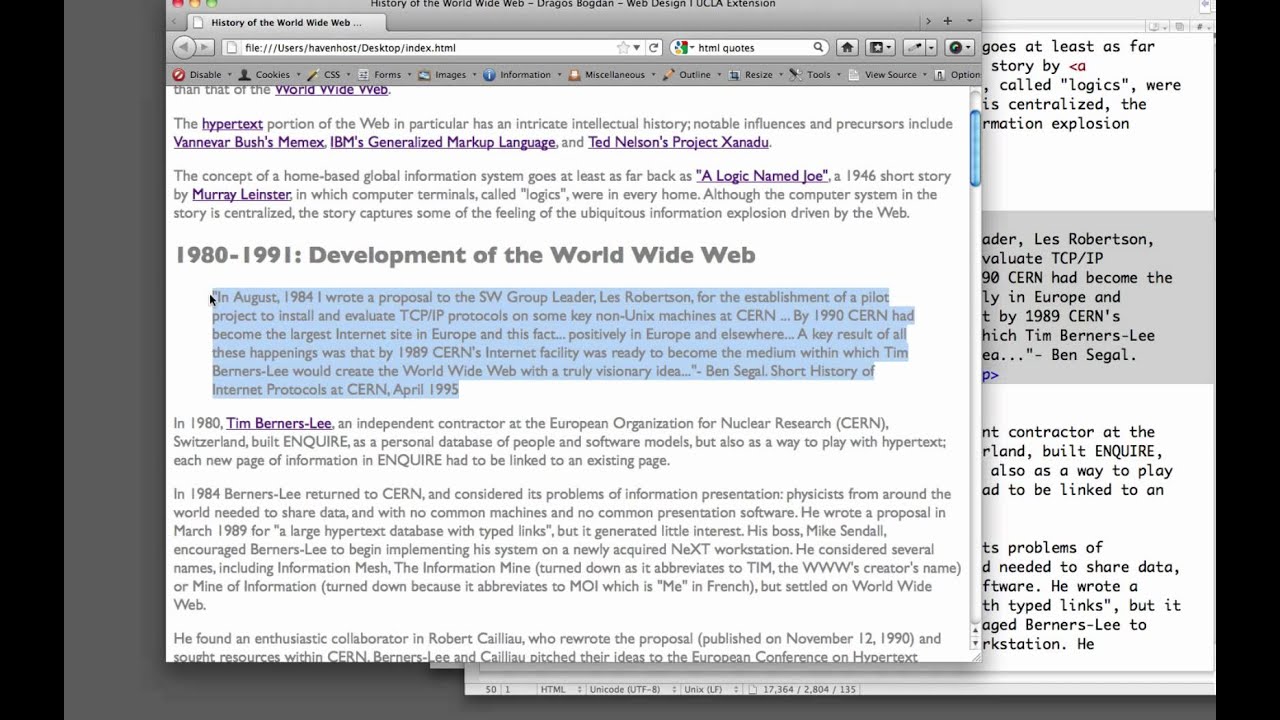The image size is (1280, 720).
Task: Bookmark this page with the star icon
Action: click(x=623, y=47)
